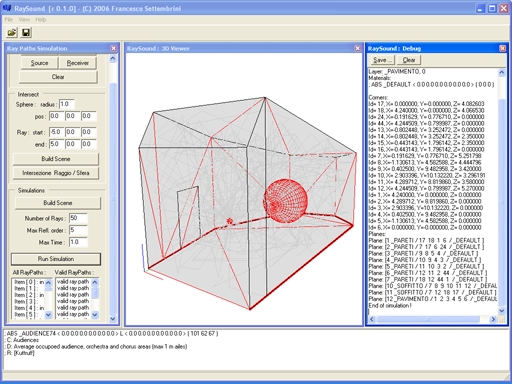Click the 'R: [Kuttruff]' line in bottom pane
512x384 pixels.
pyautogui.click(x=20, y=353)
